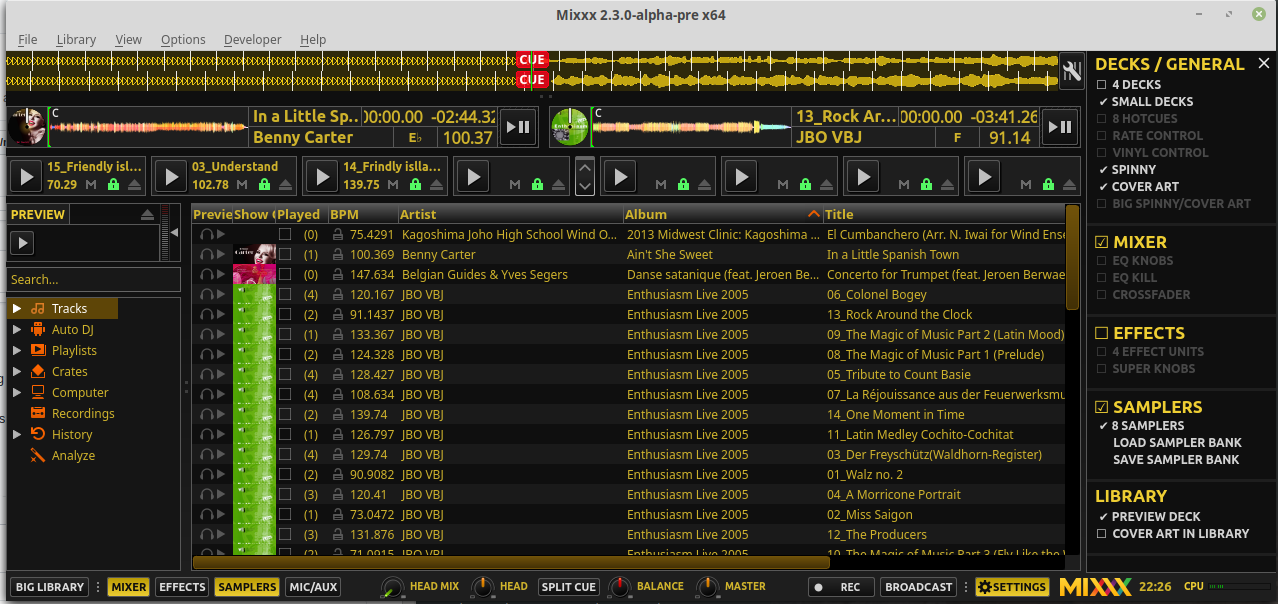Open the Options menu

coord(183,39)
